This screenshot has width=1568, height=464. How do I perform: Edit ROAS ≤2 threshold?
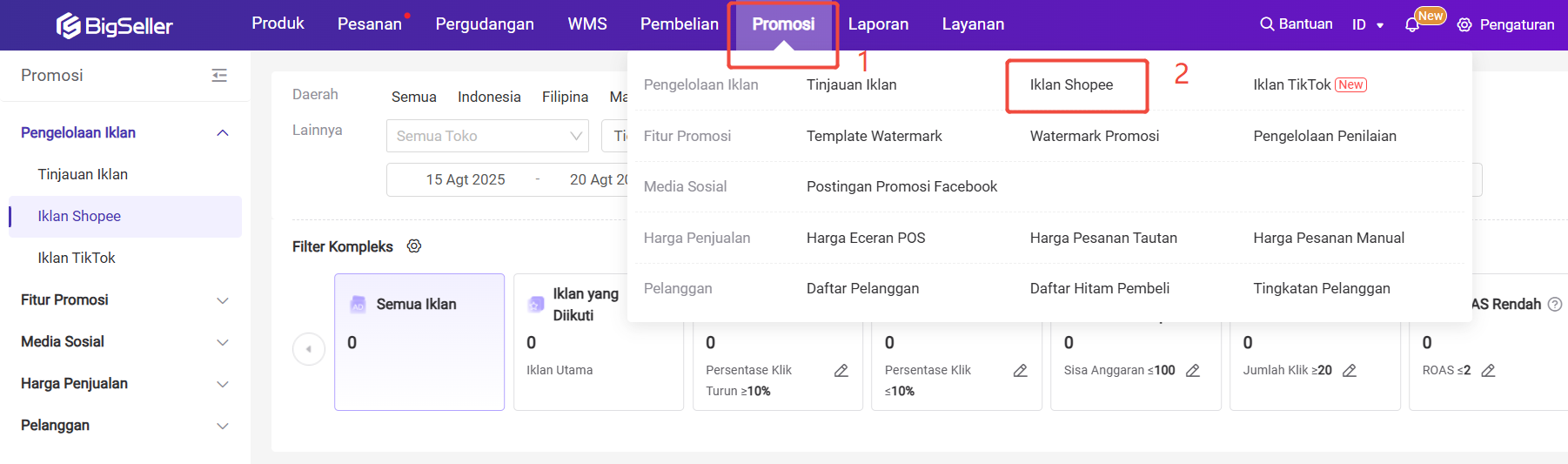pos(1489,371)
